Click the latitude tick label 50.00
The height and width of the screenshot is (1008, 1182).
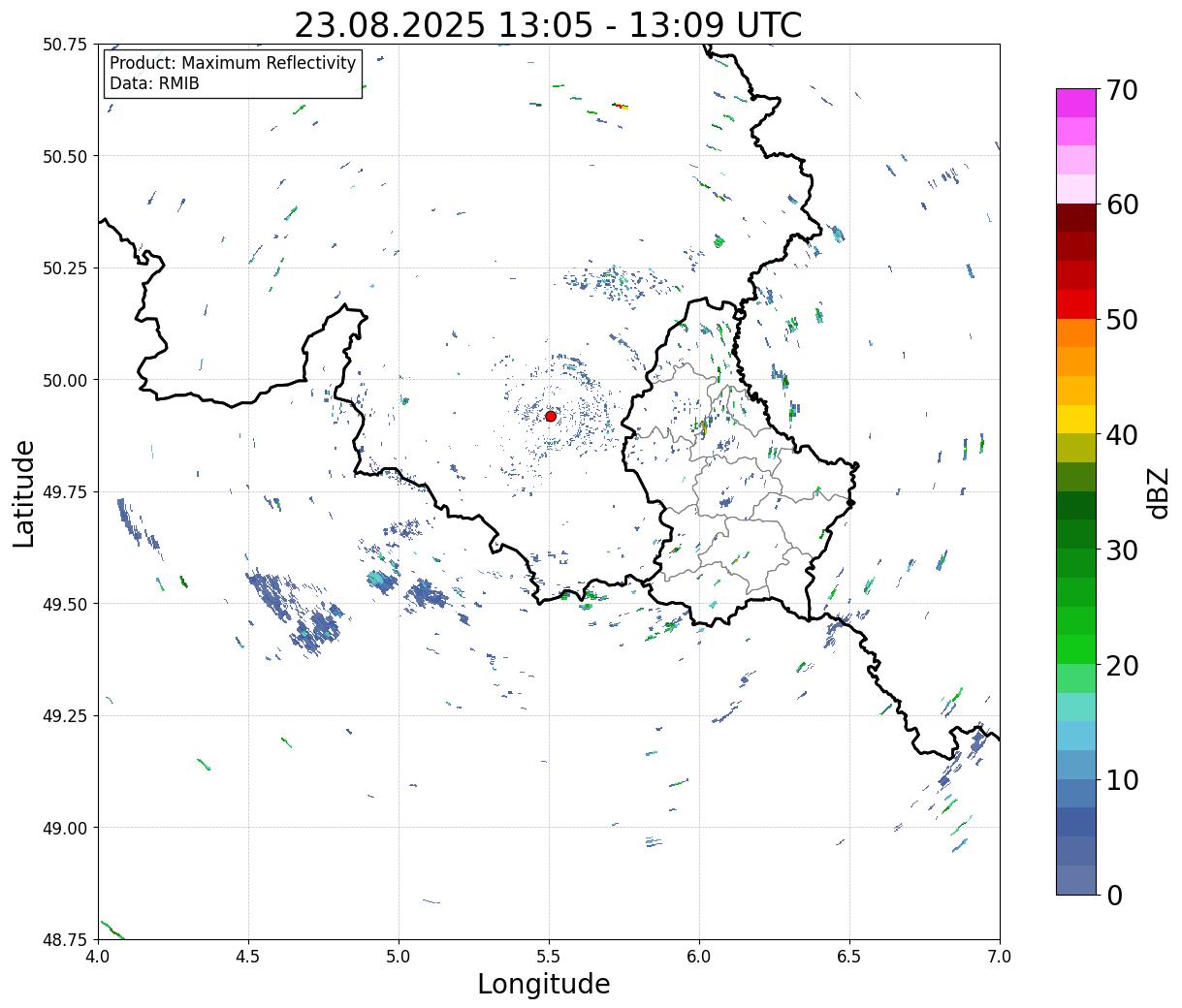click(65, 380)
